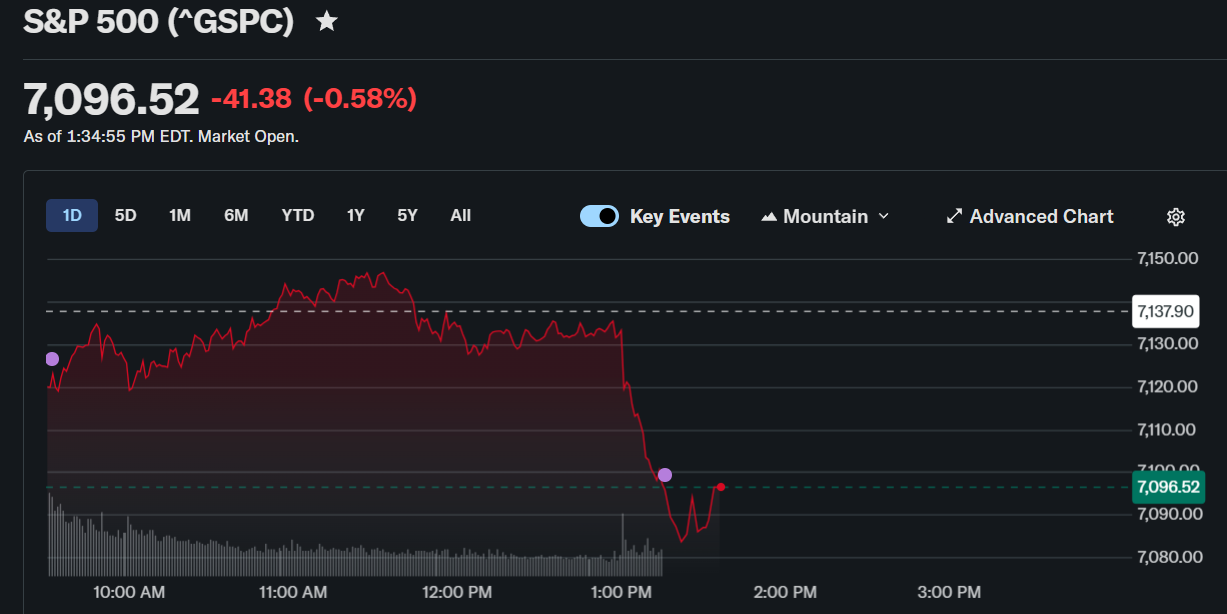Click the 1:00 PM time axis label

coord(621,592)
